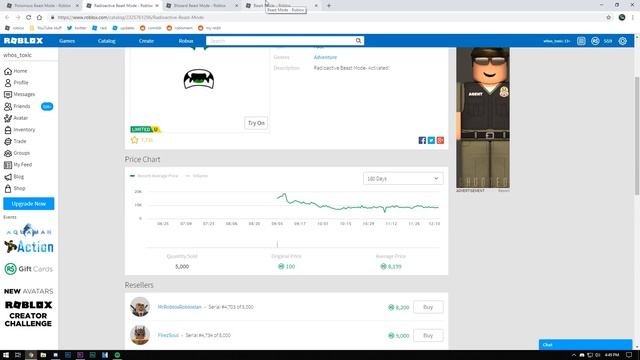The height and width of the screenshot is (360, 640).
Task: Open Blog in the sidebar
Action: 14,177
